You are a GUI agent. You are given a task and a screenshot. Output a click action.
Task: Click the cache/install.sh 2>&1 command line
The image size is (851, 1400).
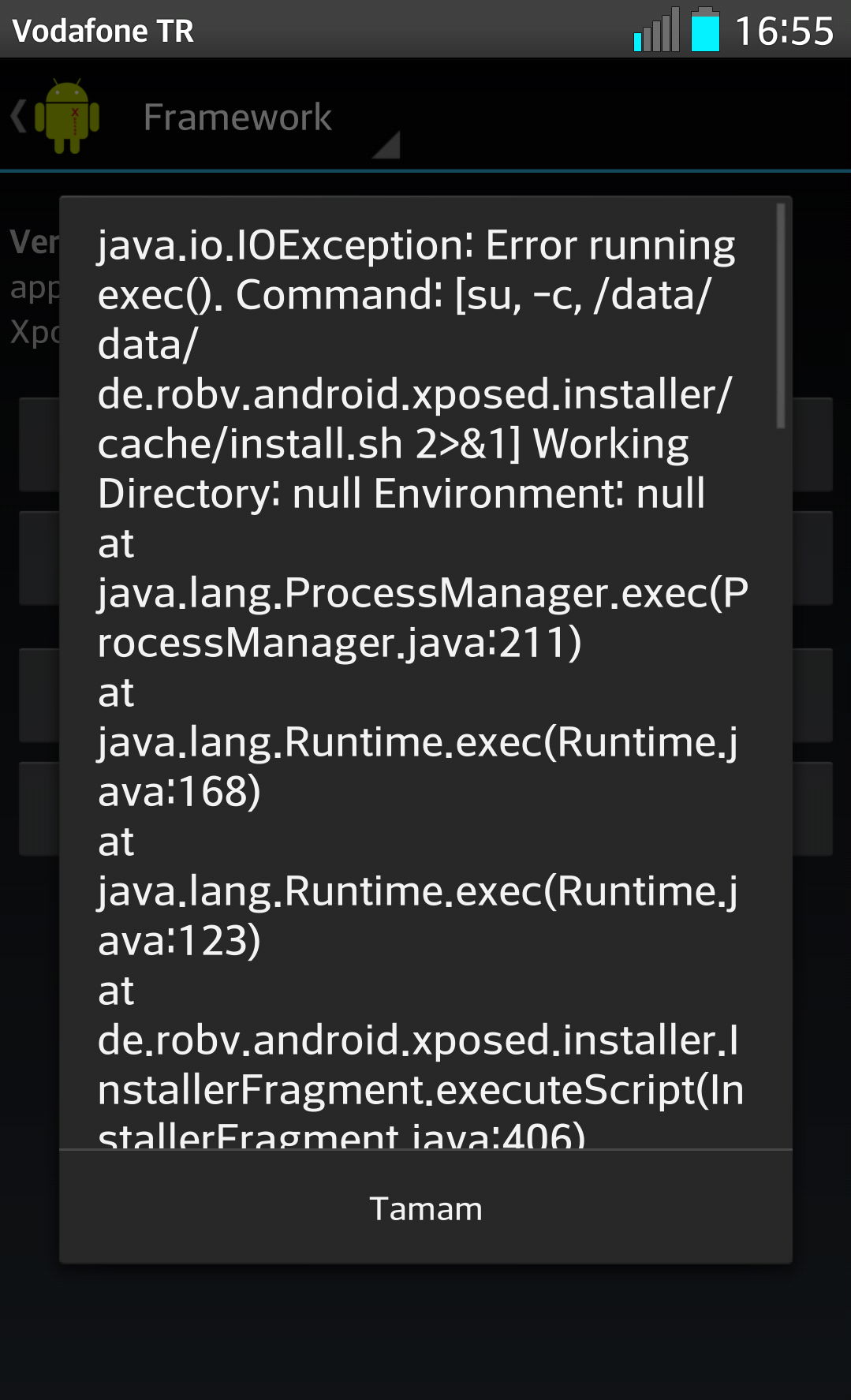click(393, 444)
